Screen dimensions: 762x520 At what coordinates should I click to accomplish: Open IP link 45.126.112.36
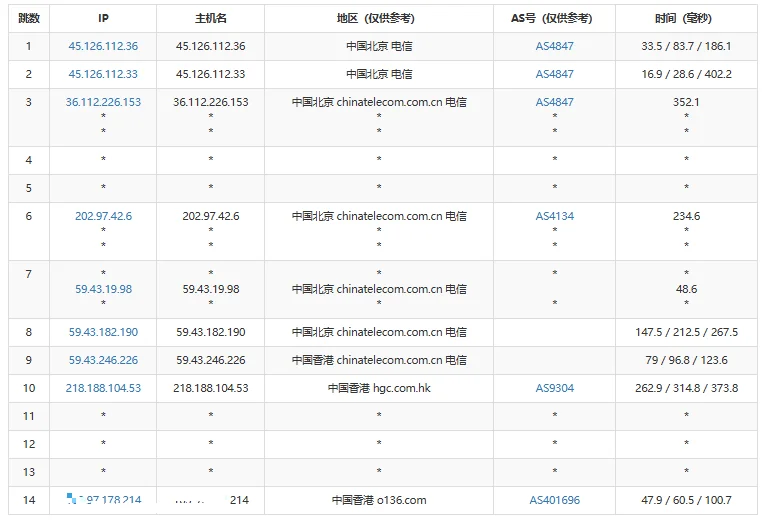103,46
